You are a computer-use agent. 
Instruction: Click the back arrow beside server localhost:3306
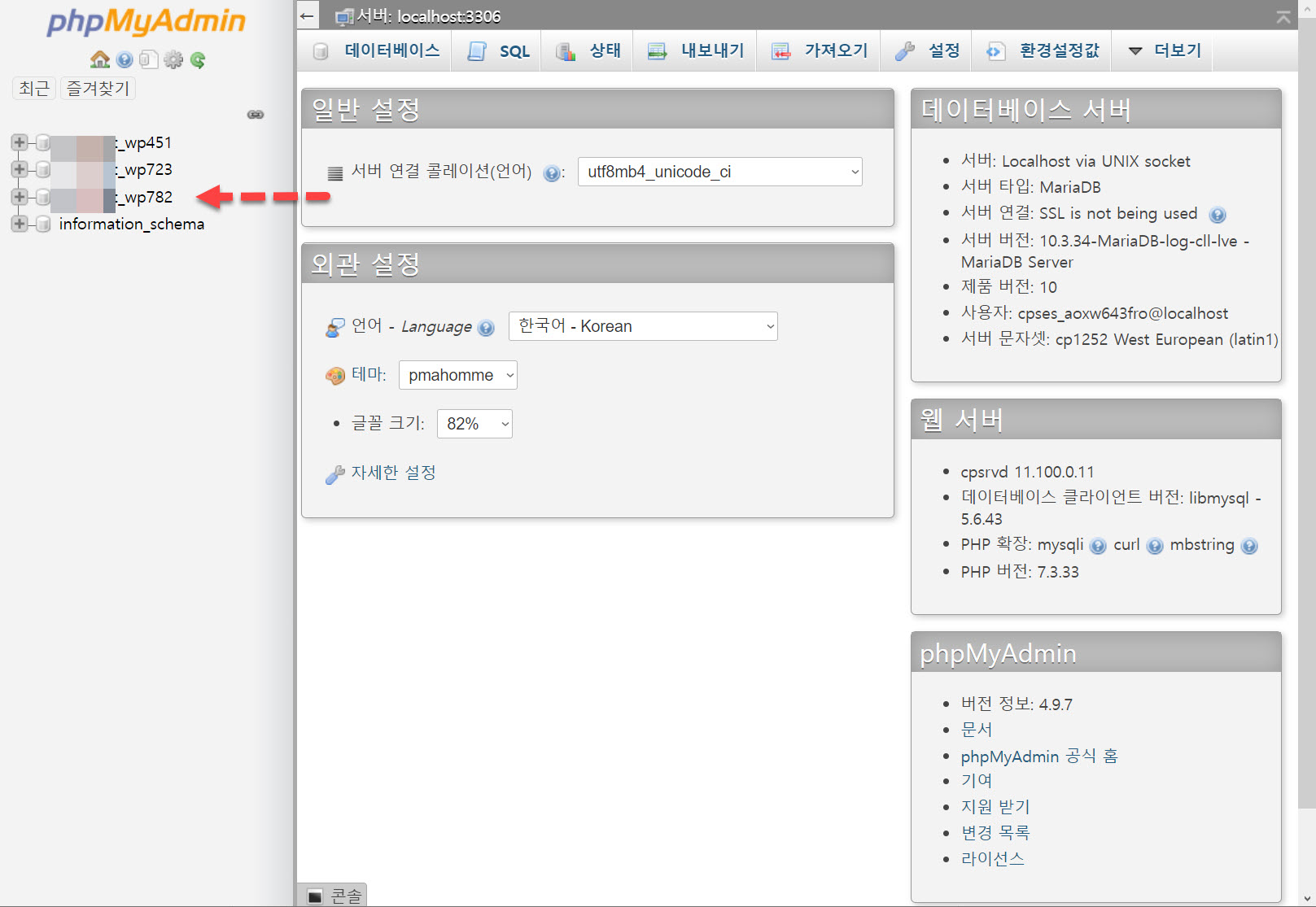[x=307, y=15]
